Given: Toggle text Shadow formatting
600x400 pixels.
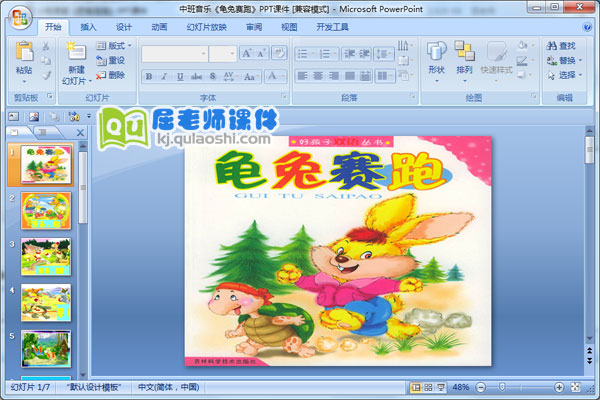Looking at the screenshot, I should click(x=213, y=77).
